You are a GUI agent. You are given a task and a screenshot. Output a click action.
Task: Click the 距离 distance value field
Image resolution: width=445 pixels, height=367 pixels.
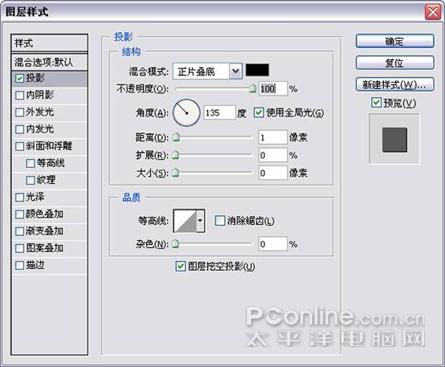pyautogui.click(x=273, y=137)
